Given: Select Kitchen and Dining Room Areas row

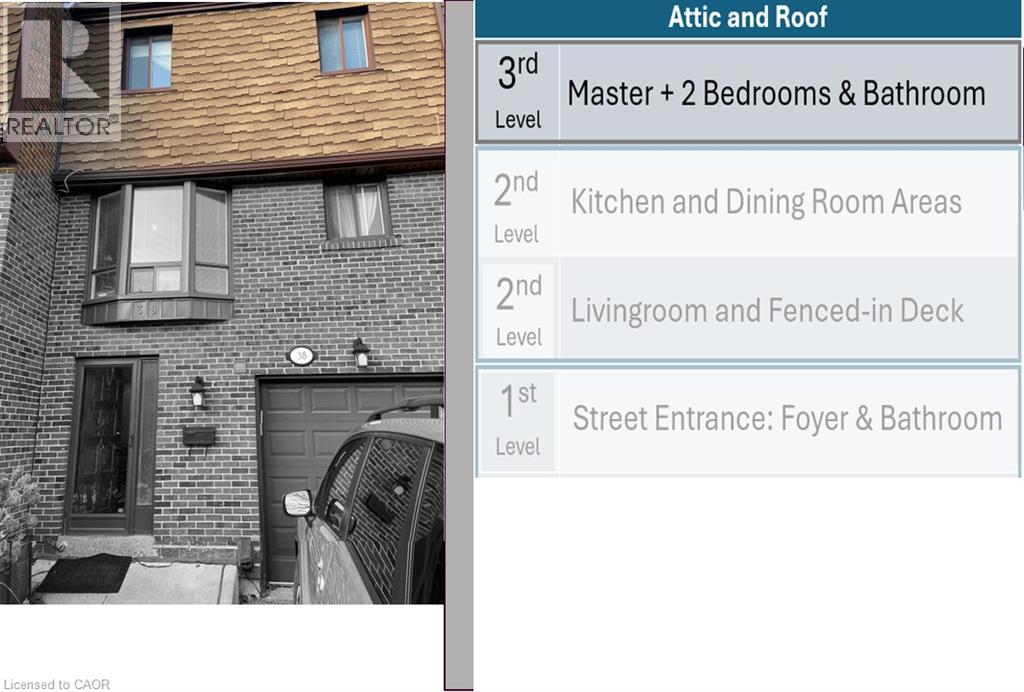Looking at the screenshot, I should [x=748, y=203].
